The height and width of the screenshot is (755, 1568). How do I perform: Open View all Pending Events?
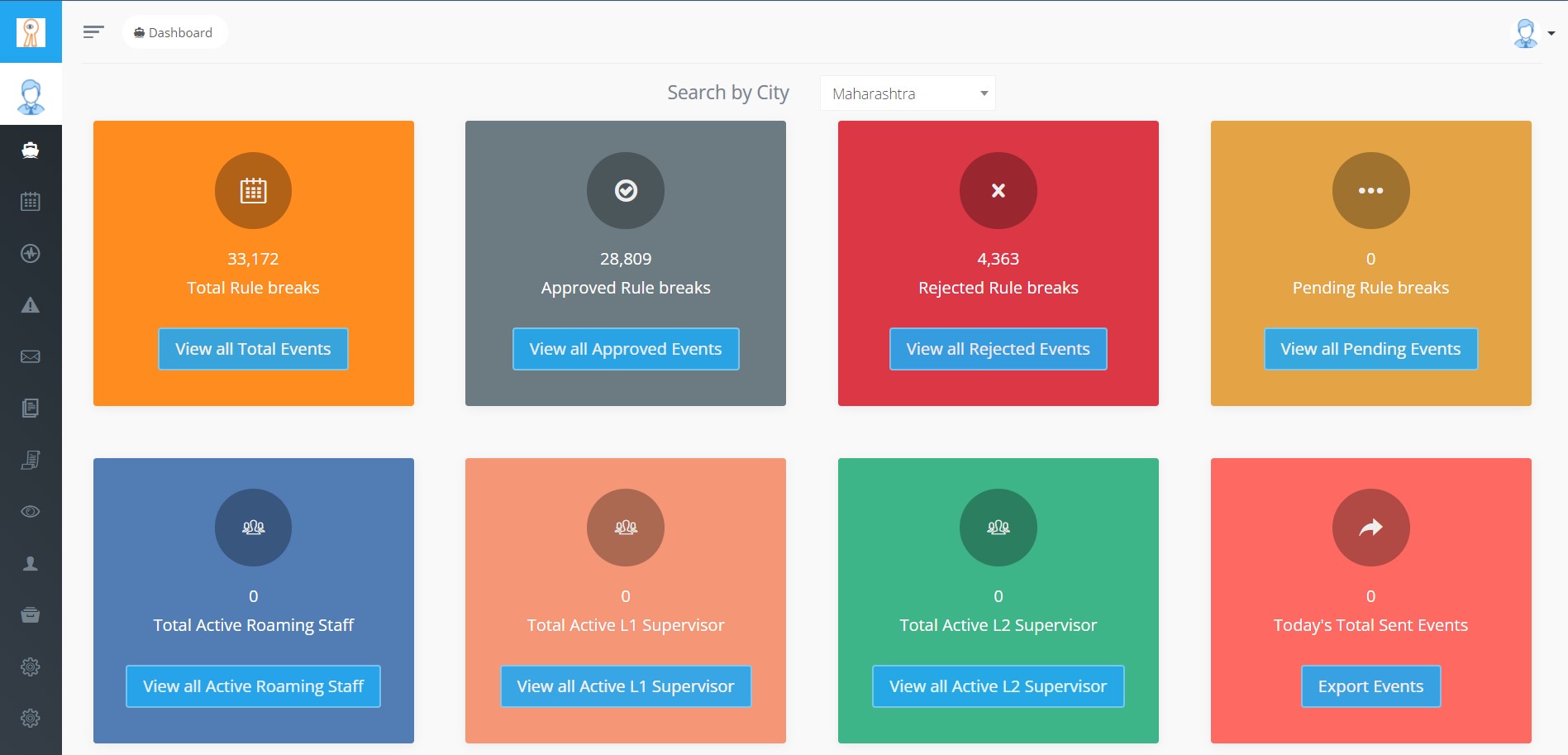[x=1370, y=349]
